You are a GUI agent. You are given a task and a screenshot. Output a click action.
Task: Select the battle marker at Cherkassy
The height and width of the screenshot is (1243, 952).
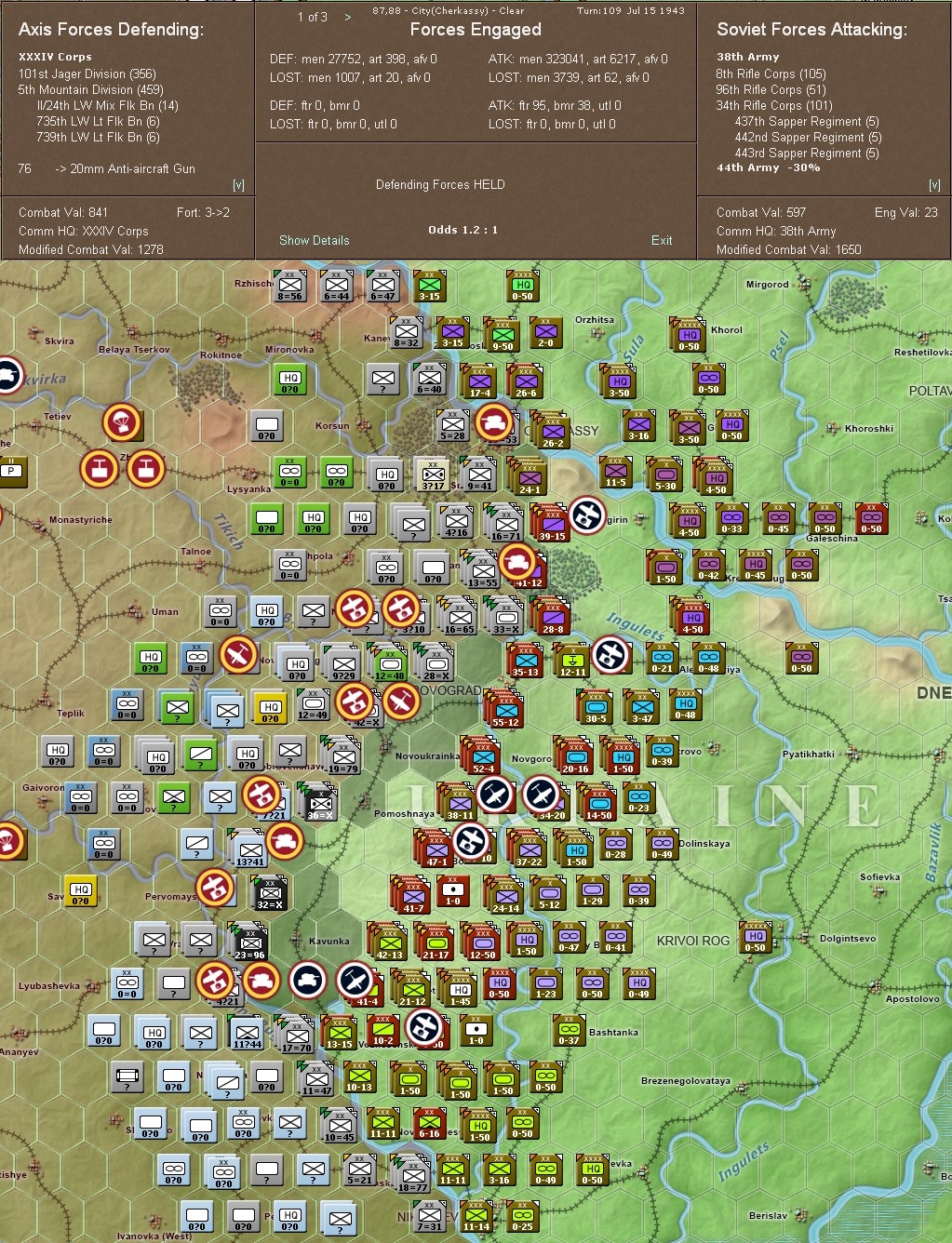click(x=496, y=423)
